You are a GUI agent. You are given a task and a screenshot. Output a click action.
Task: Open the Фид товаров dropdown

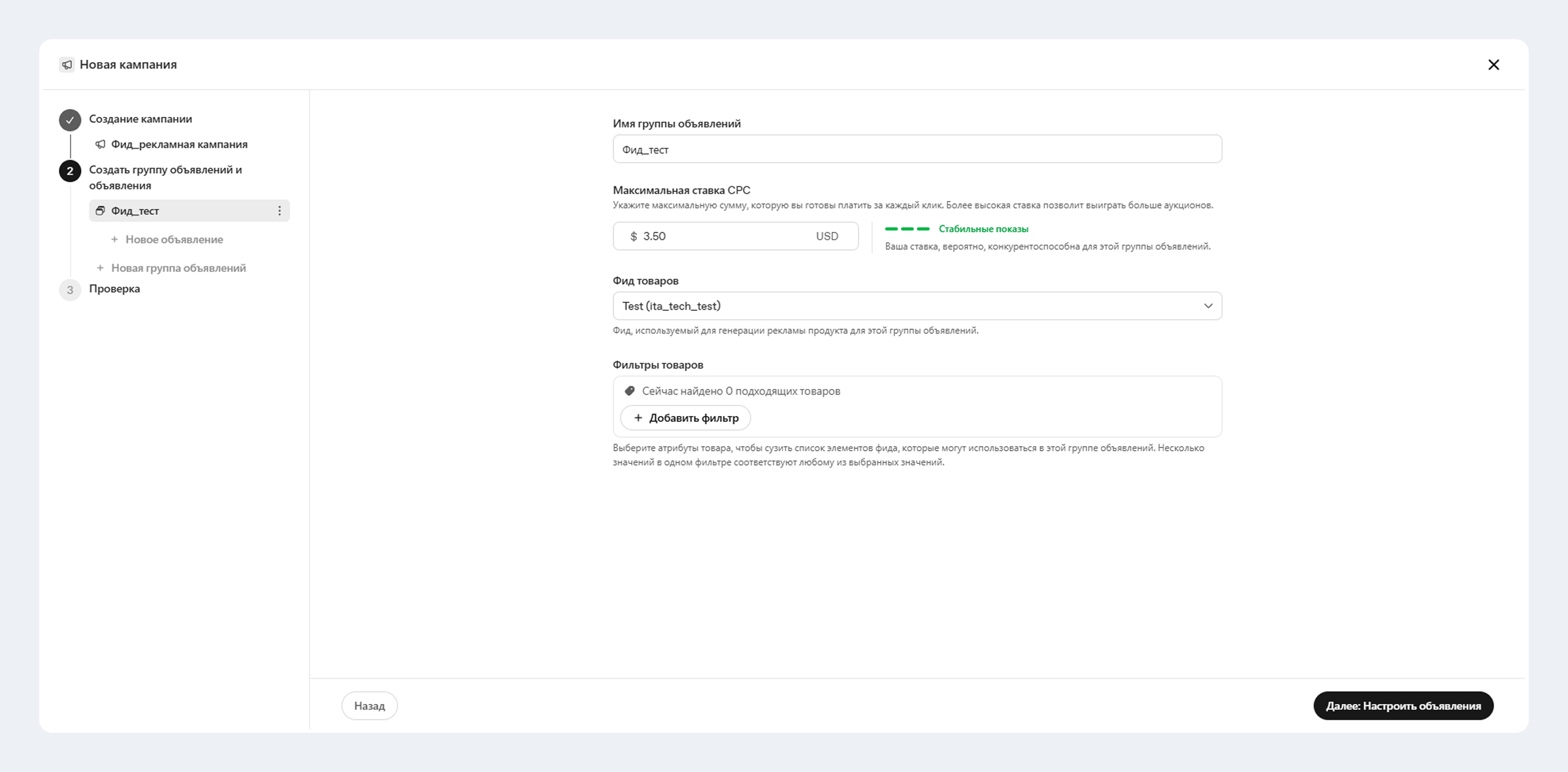pos(917,306)
